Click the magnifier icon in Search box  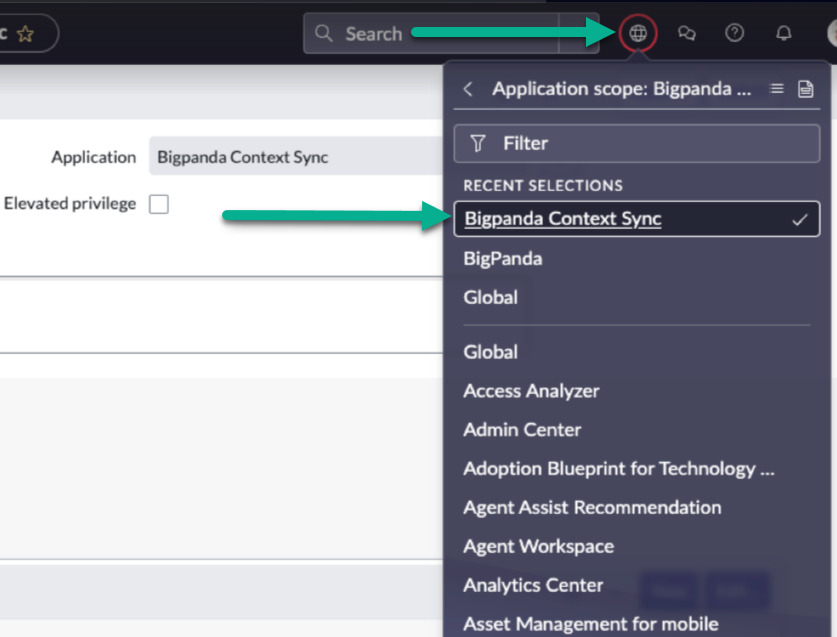[323, 33]
